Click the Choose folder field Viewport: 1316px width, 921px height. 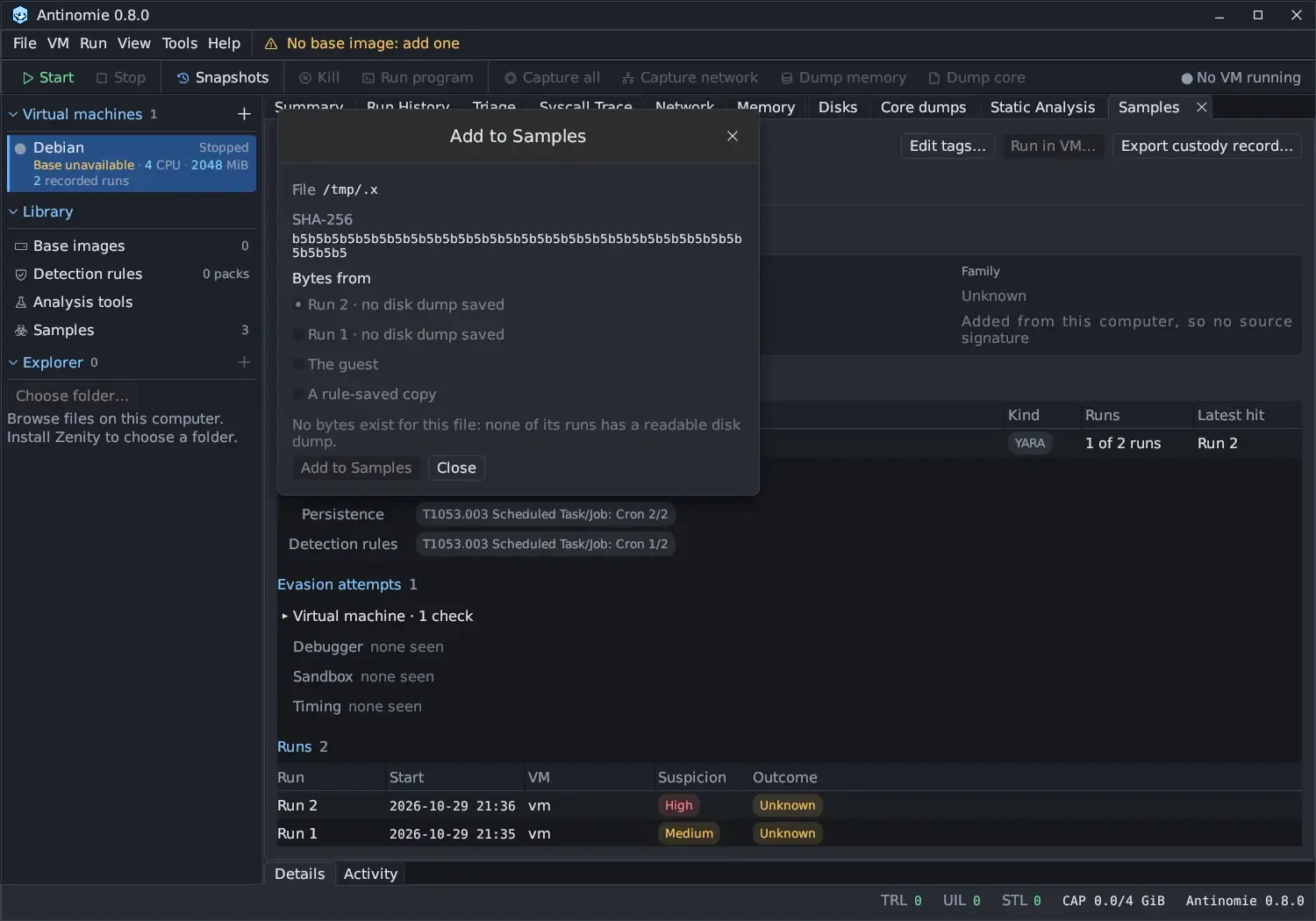coord(73,396)
